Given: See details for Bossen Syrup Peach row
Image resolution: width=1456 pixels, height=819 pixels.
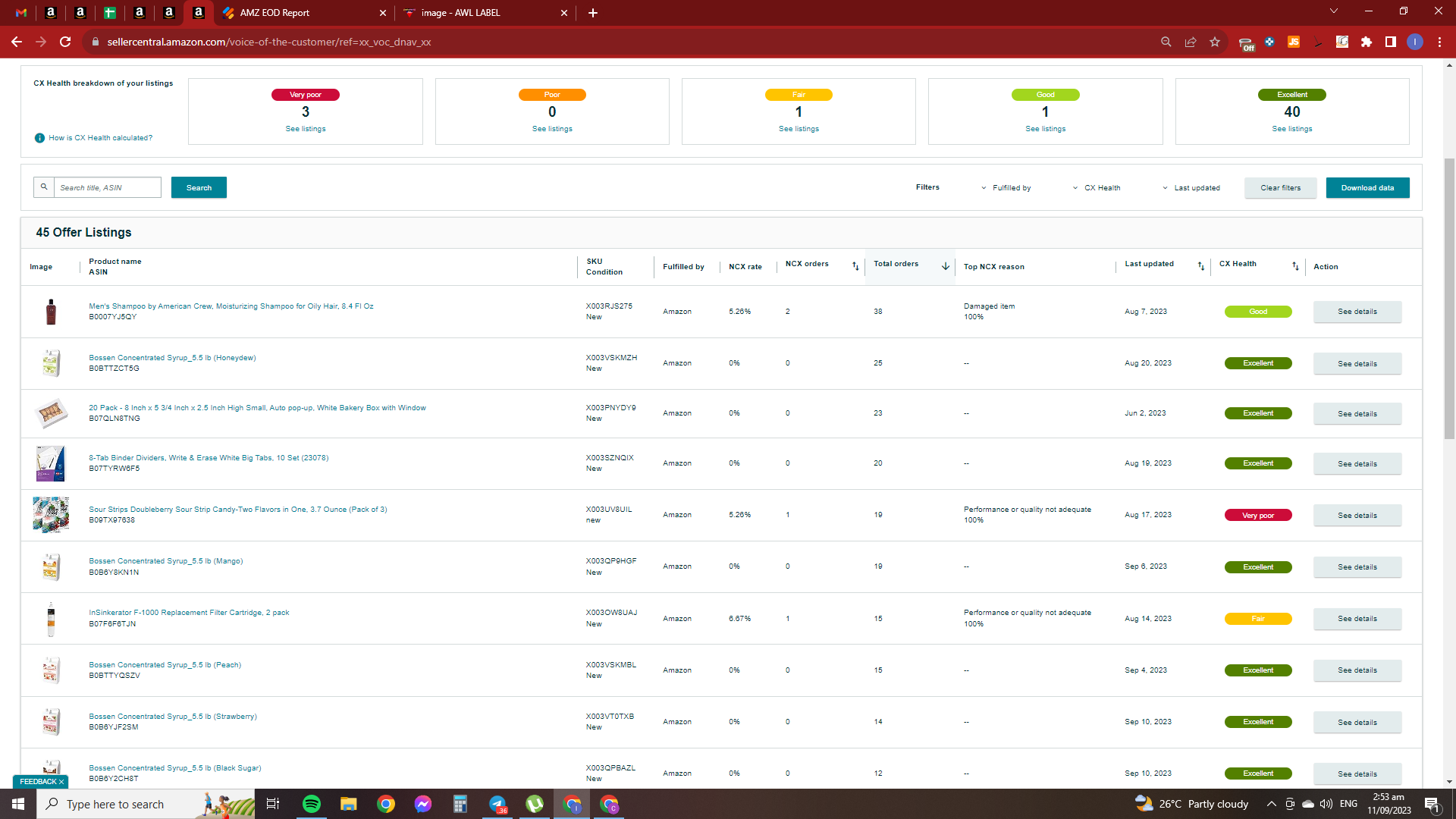Looking at the screenshot, I should 1357,670.
